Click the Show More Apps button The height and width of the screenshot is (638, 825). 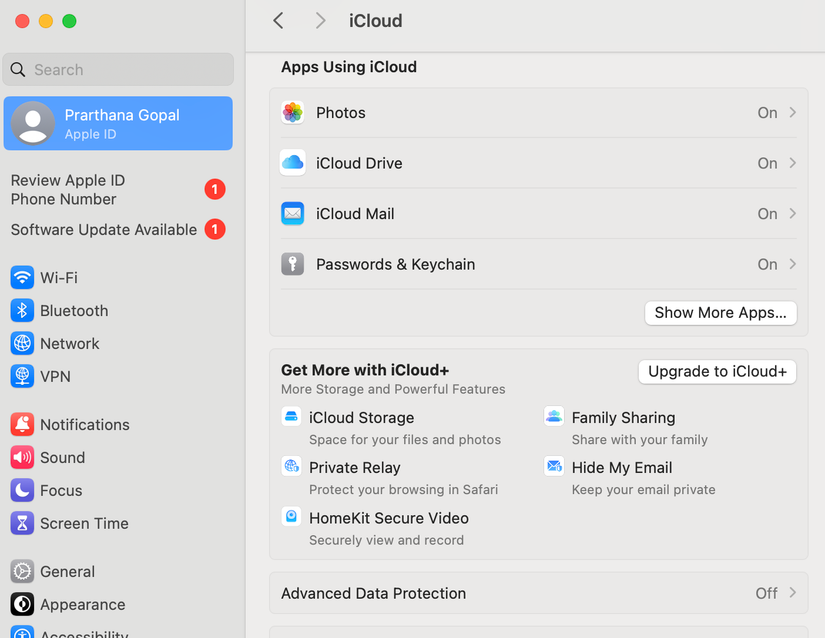click(x=720, y=312)
